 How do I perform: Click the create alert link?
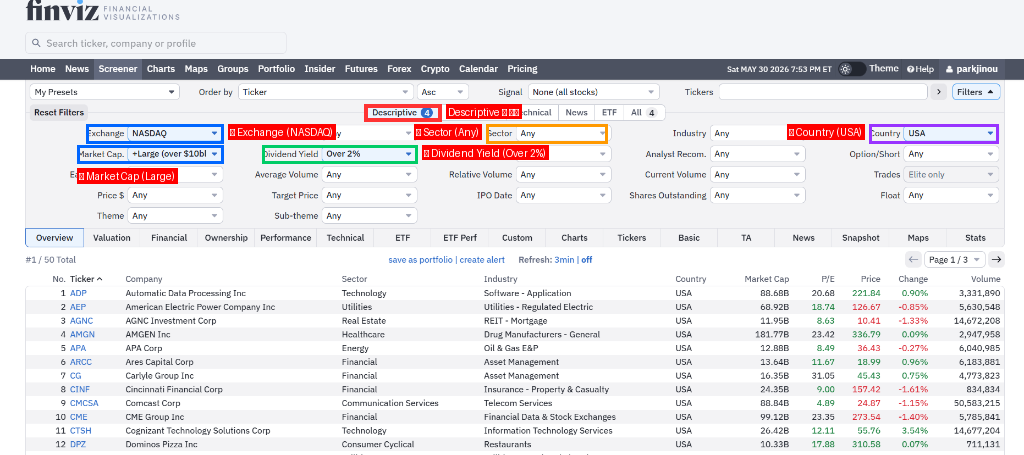click(482, 260)
